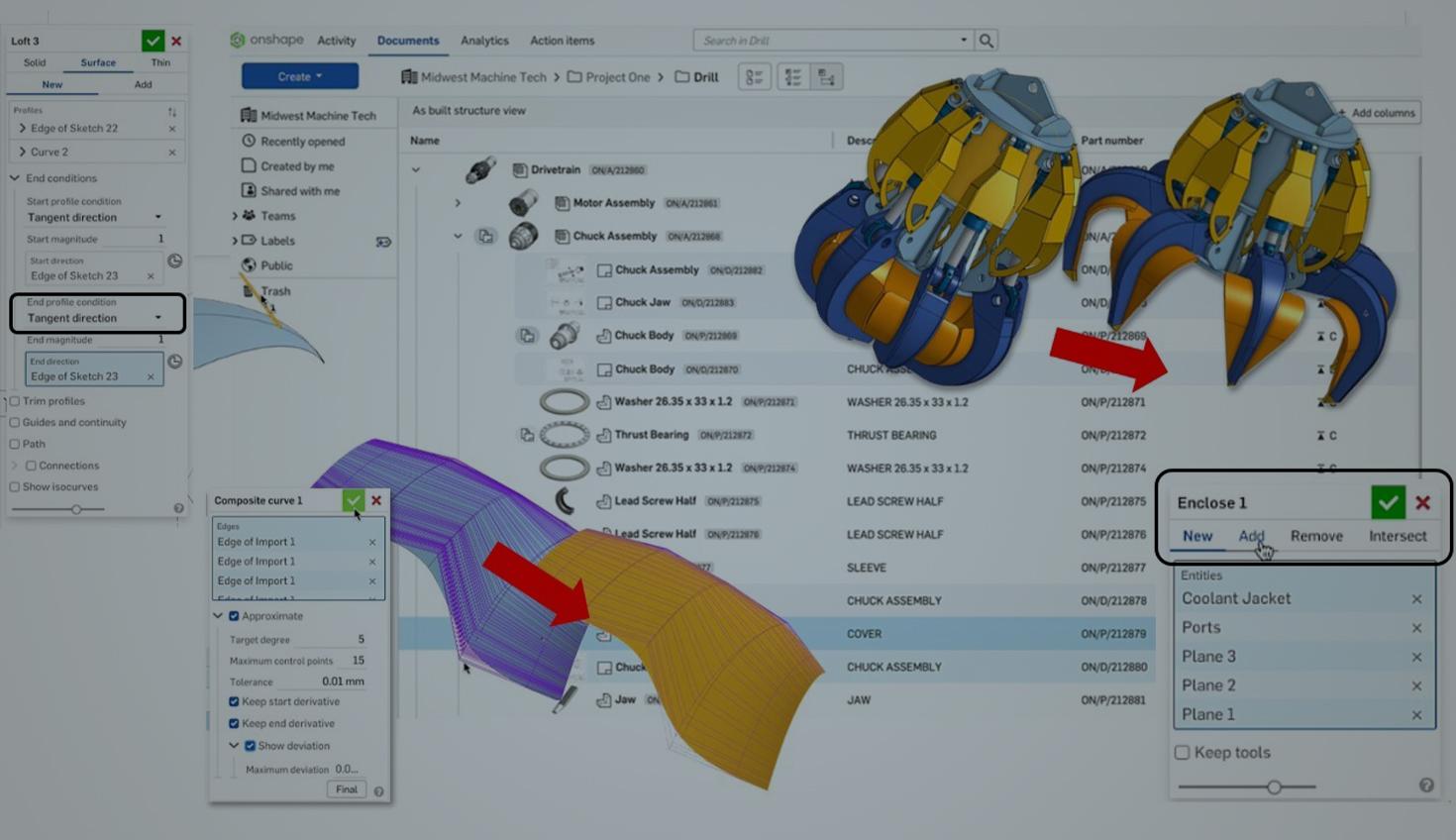This screenshot has width=1456, height=840.
Task: Click the Add columns button
Action: [x=1377, y=113]
